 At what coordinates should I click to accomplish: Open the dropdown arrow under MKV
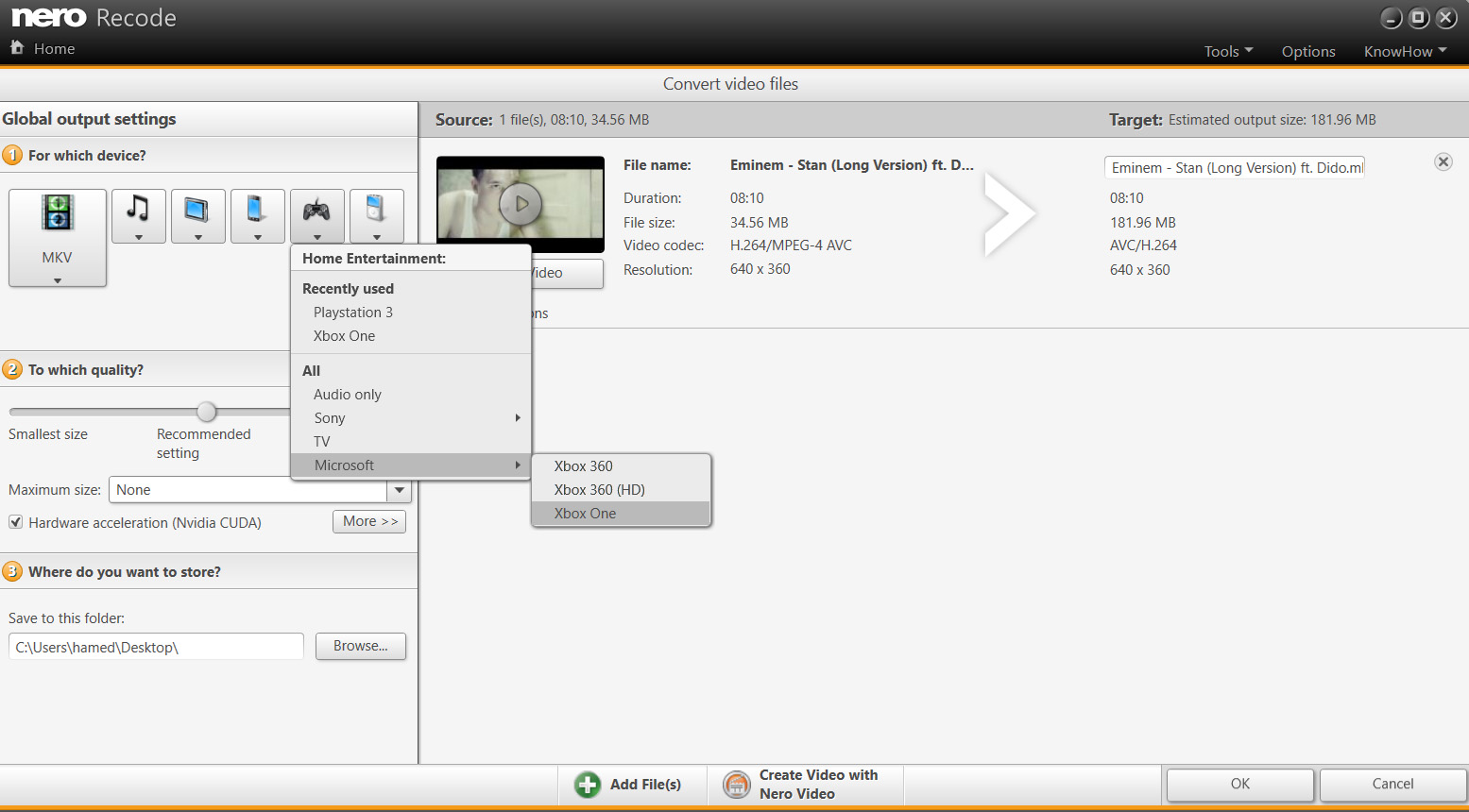point(58,280)
